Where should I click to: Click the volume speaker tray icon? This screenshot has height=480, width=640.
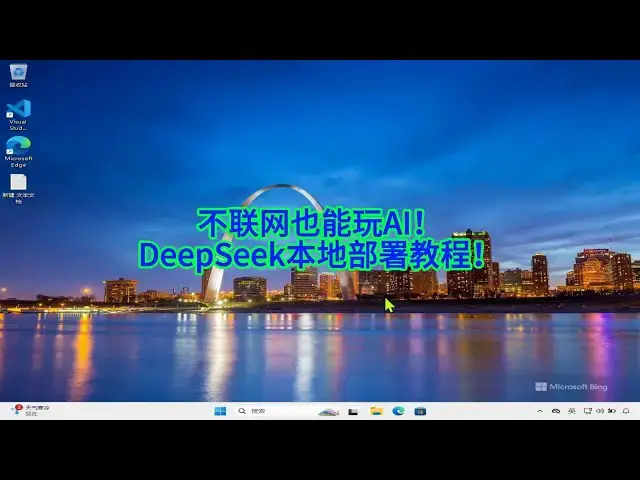coord(600,411)
